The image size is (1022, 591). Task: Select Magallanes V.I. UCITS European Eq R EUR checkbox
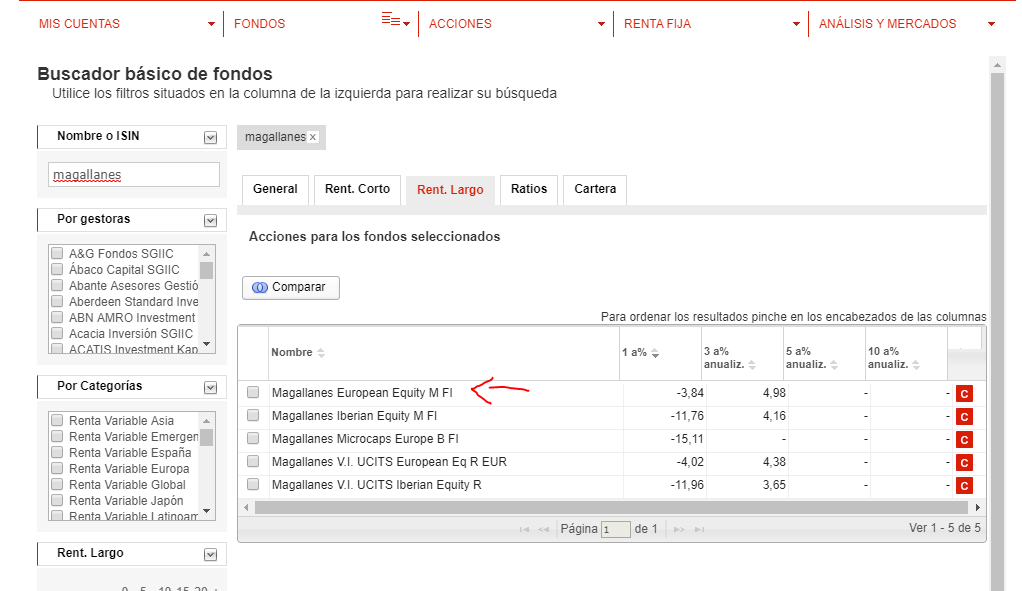point(253,461)
